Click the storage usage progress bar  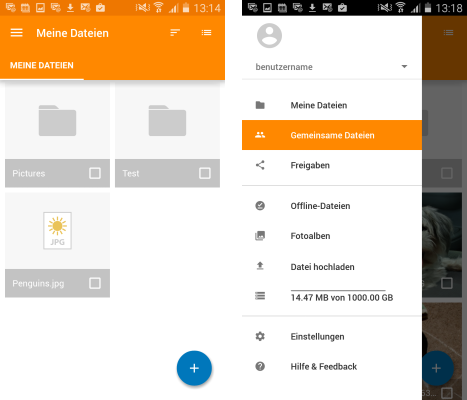tap(338, 290)
